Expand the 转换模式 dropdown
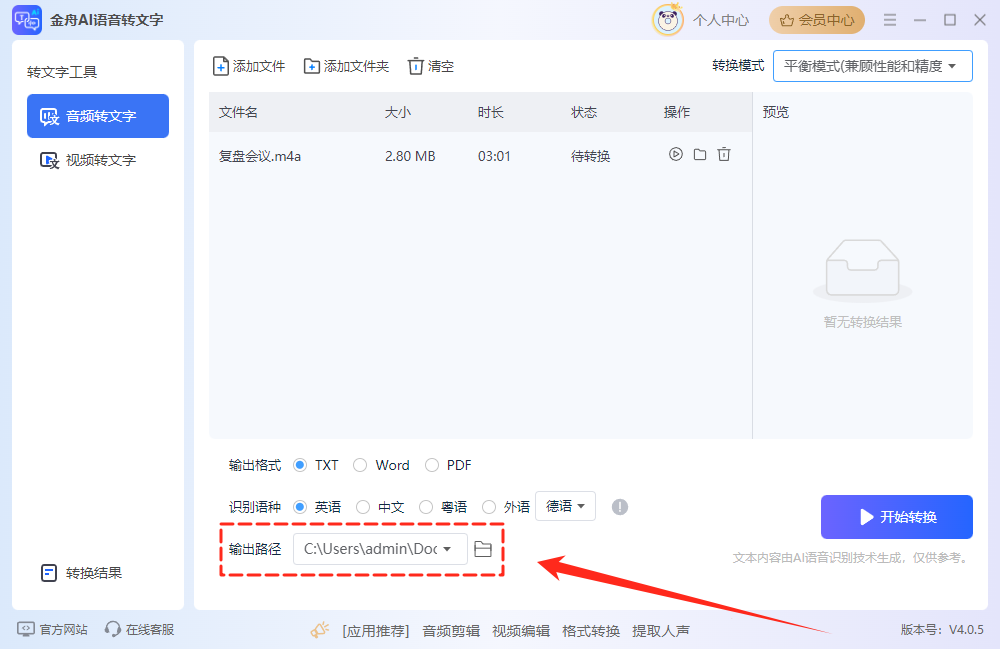Viewport: 1000px width, 649px height. click(x=872, y=66)
